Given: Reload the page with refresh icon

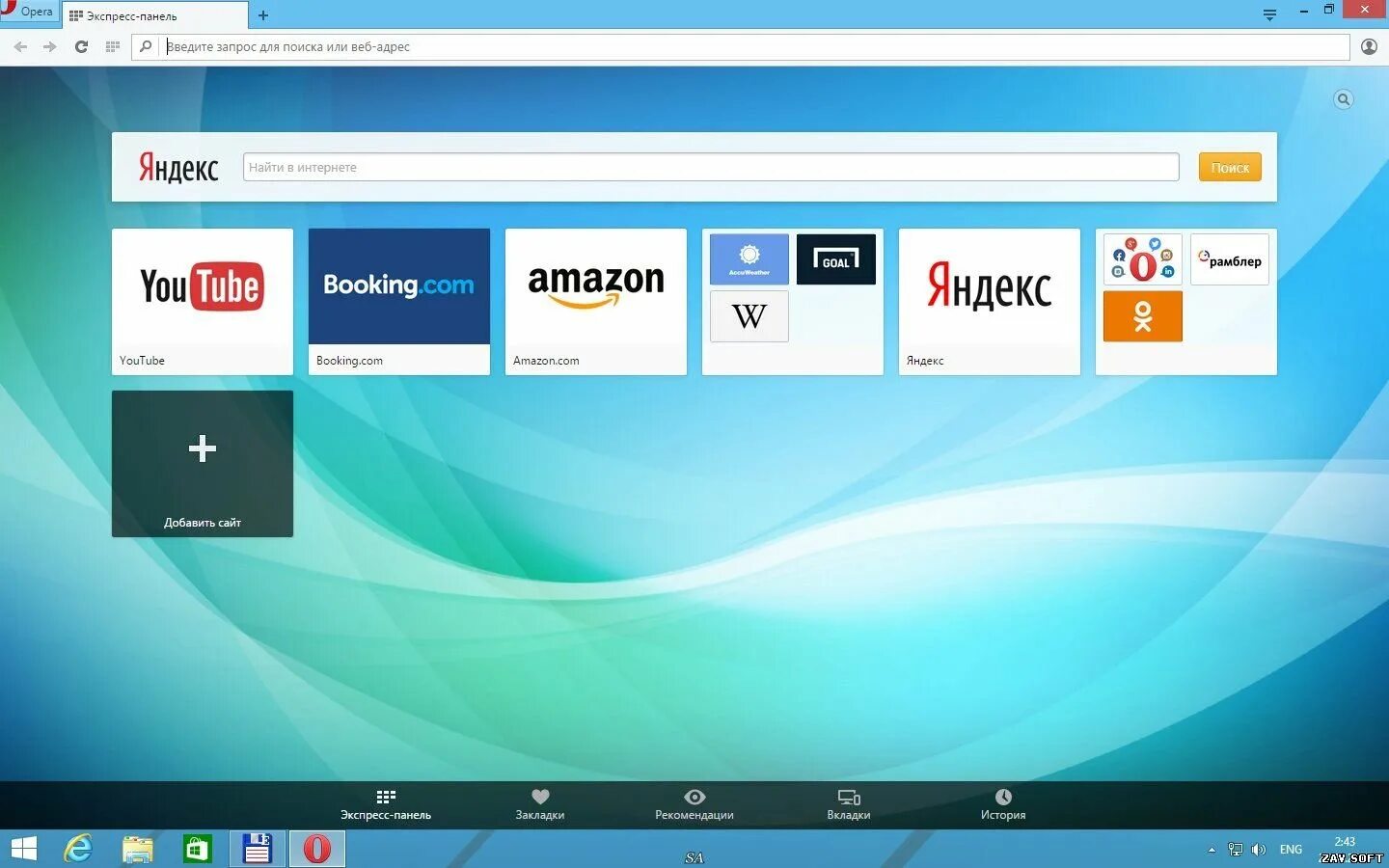Looking at the screenshot, I should pos(82,46).
